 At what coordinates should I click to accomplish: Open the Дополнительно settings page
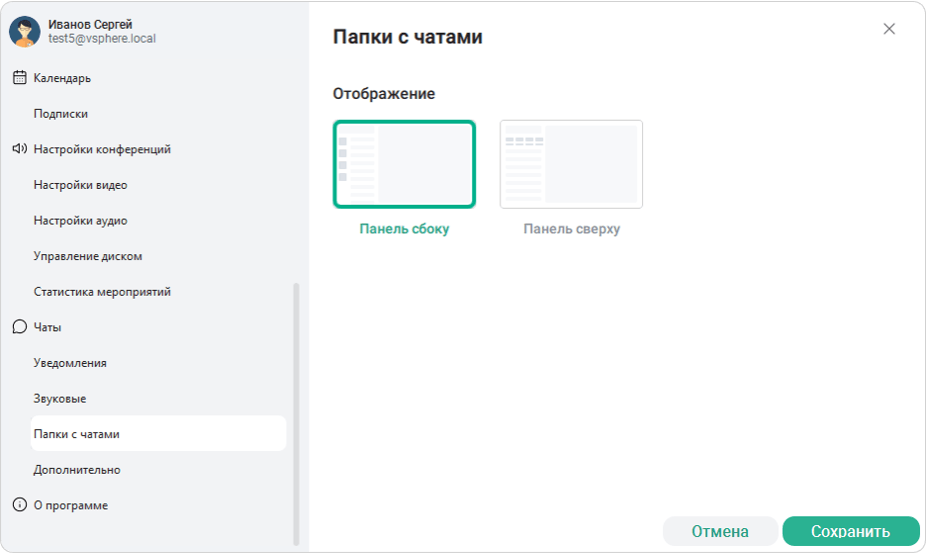77,470
